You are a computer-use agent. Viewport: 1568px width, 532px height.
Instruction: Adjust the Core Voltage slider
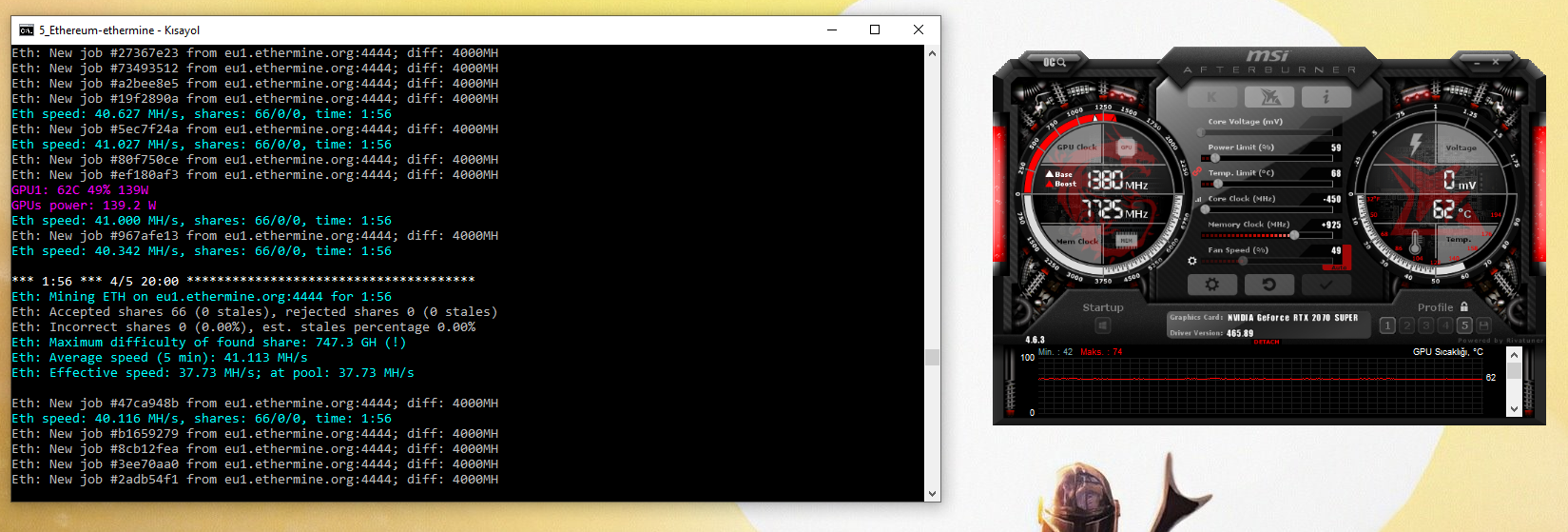1267,132
